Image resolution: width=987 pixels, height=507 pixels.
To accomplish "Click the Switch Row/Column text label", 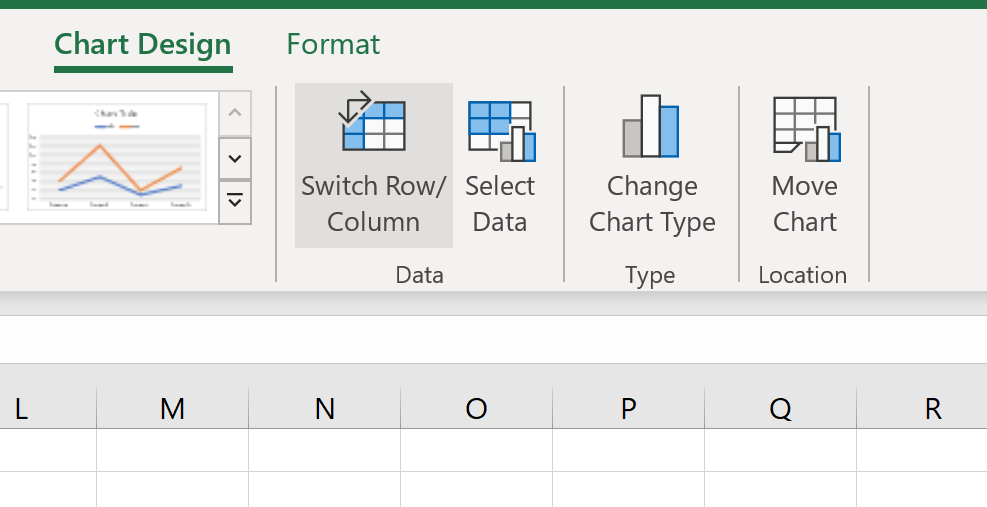I will click(x=373, y=204).
